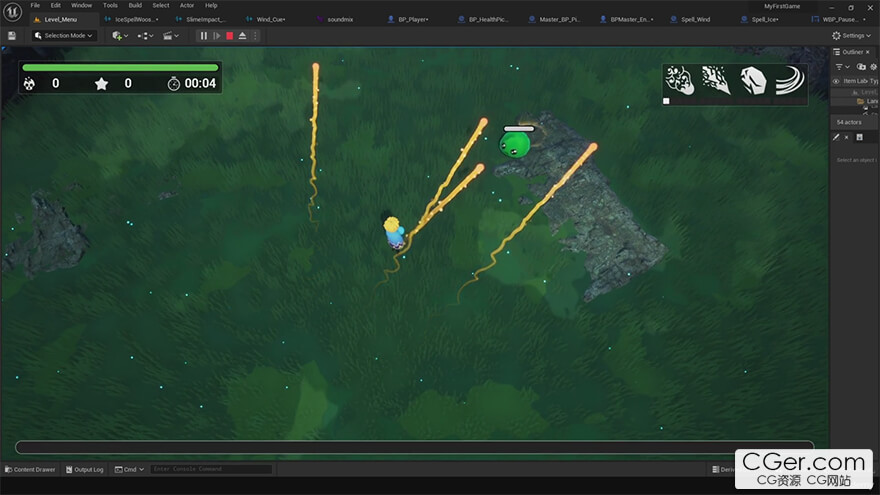
Task: Sort by Item Label column header
Action: point(856,81)
